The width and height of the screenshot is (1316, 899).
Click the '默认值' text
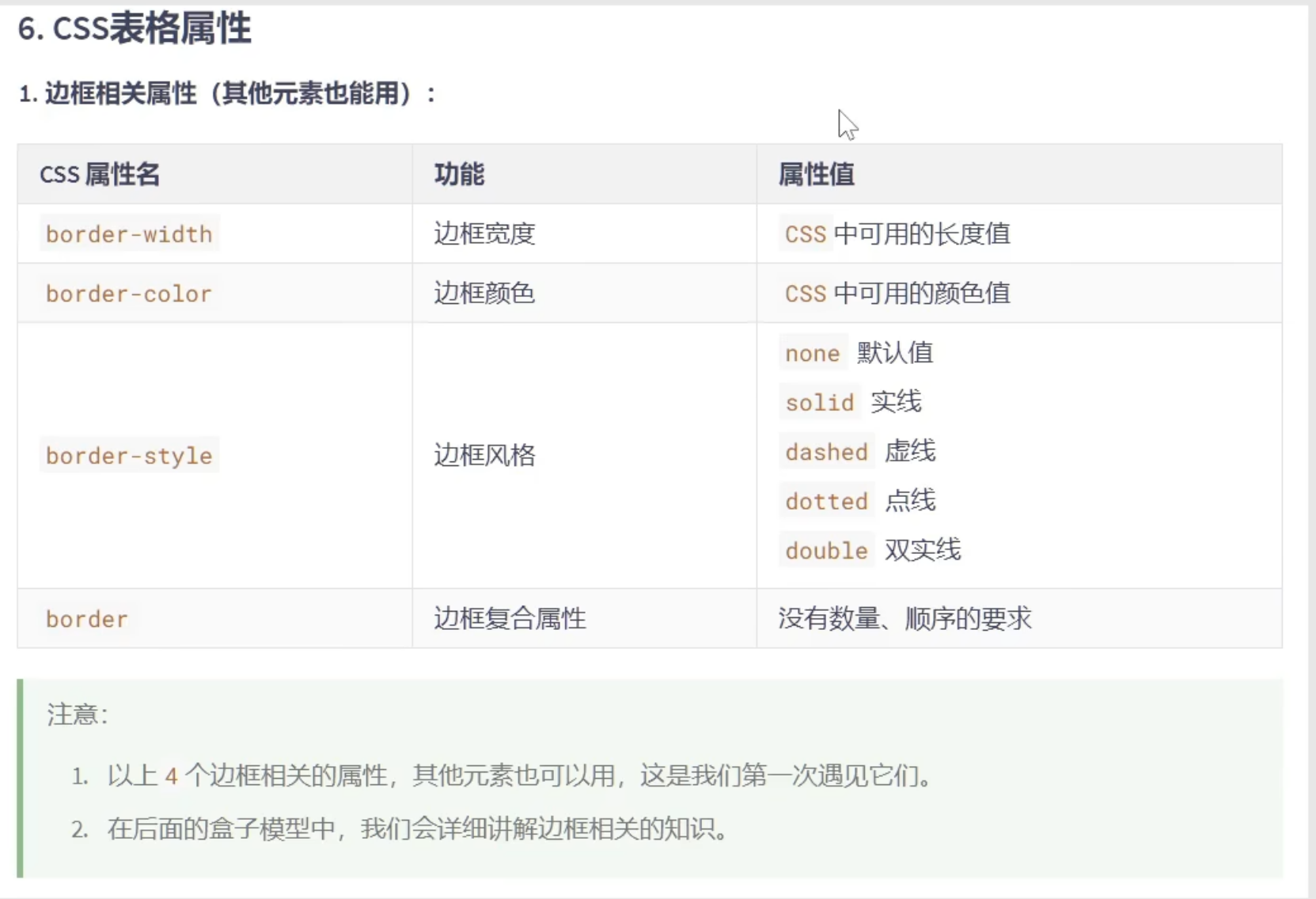[x=895, y=353]
